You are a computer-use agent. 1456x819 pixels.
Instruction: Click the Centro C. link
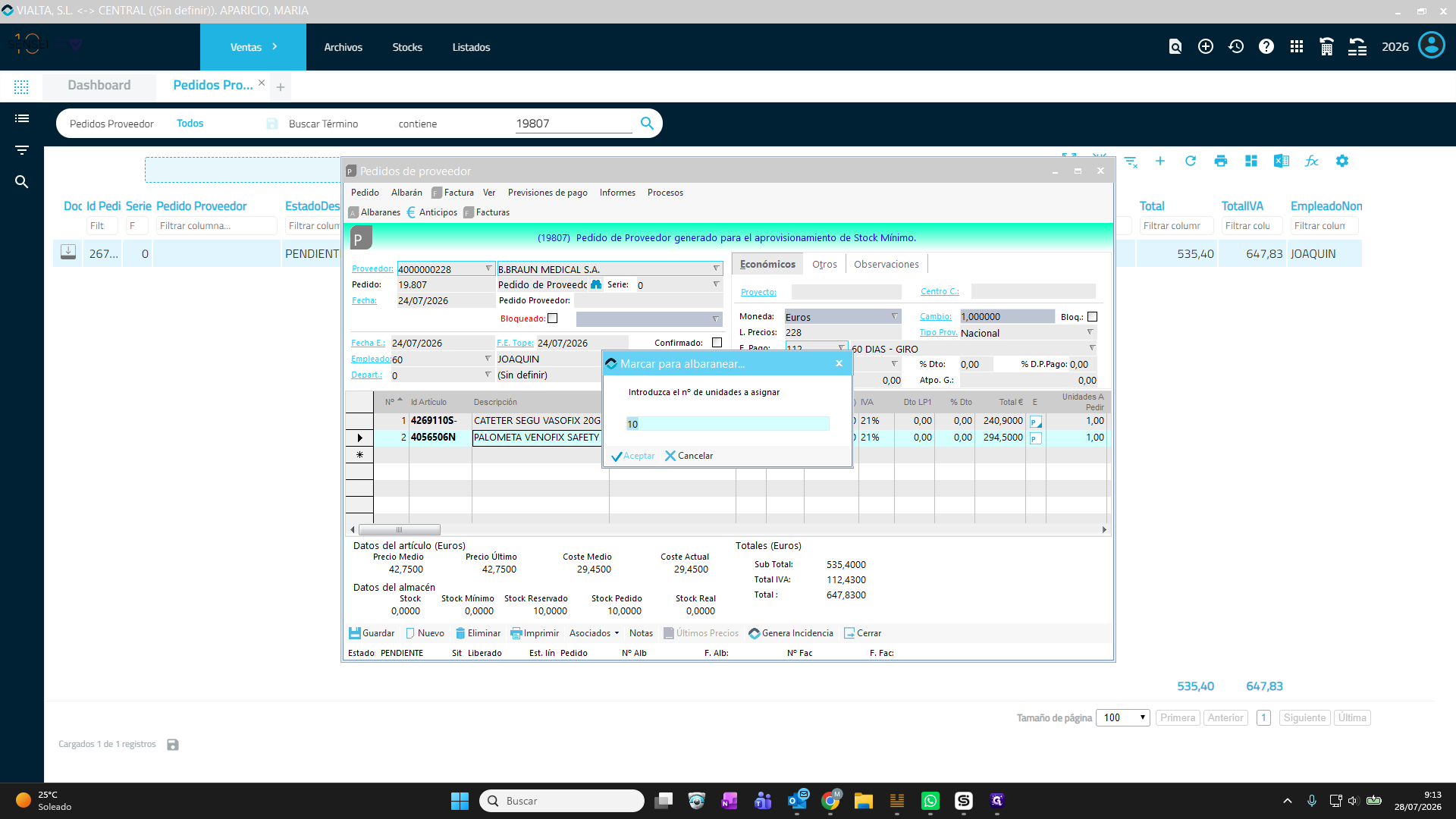coord(940,291)
